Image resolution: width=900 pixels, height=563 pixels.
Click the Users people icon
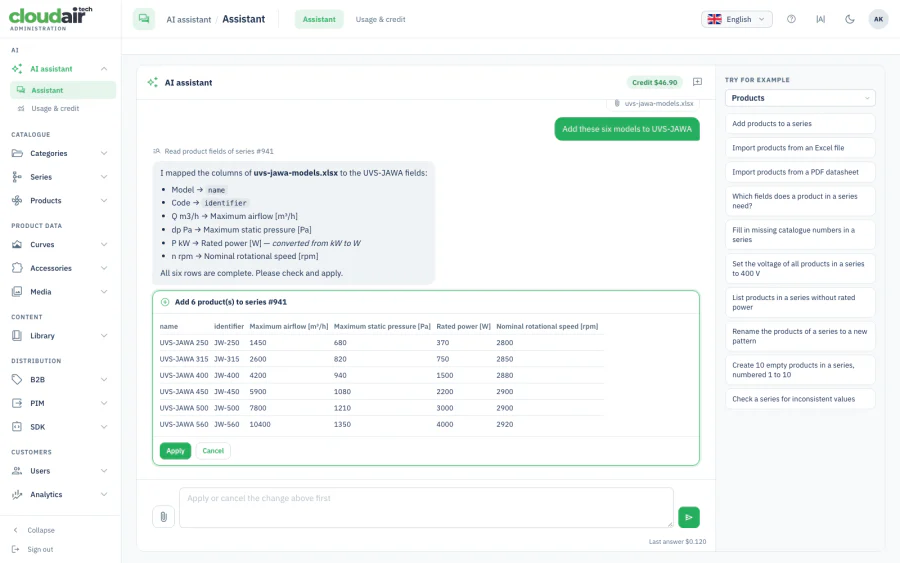17,471
